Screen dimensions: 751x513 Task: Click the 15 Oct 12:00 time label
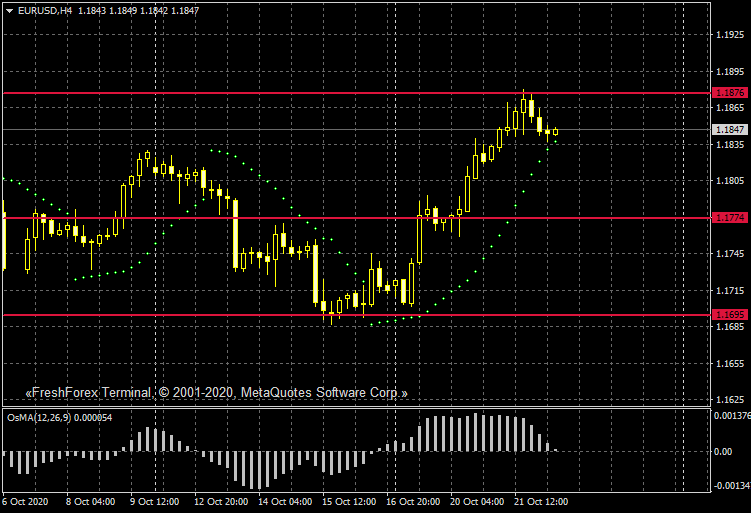coord(349,502)
